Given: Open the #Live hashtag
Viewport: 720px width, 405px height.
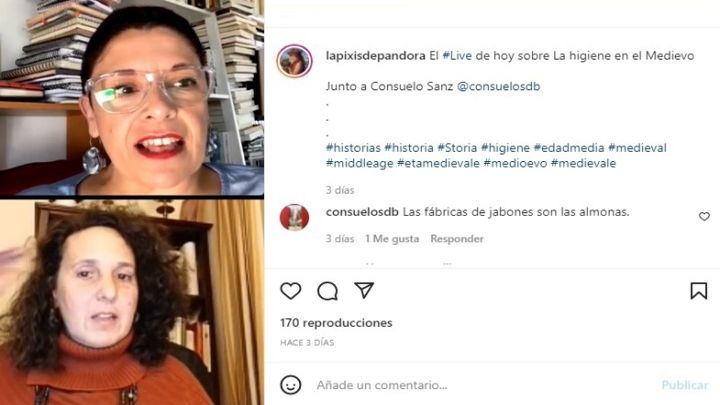Looking at the screenshot, I should (457, 56).
